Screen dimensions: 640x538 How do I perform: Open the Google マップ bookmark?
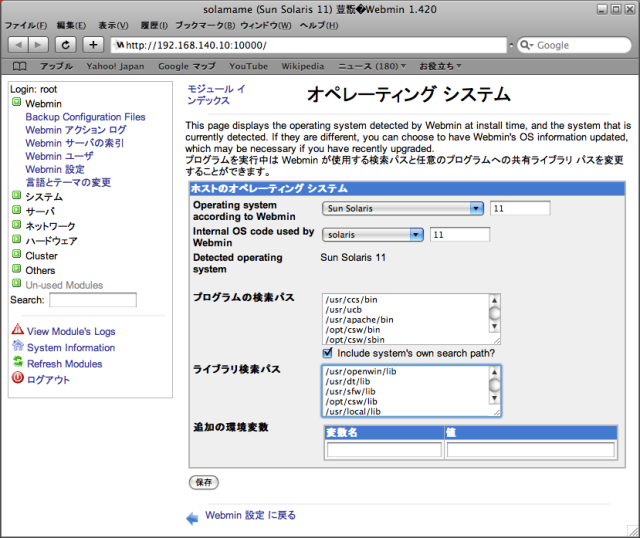point(187,66)
